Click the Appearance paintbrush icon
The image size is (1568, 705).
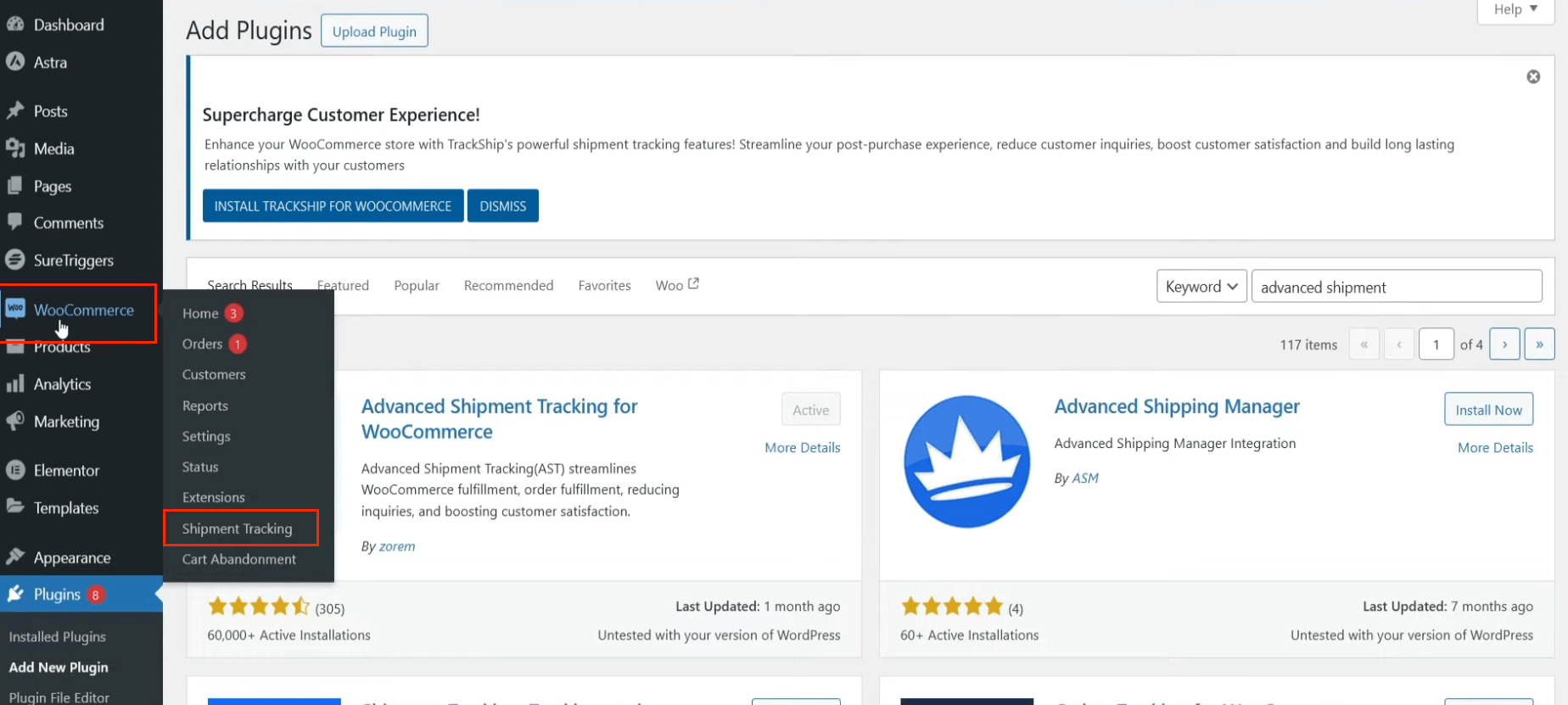[15, 557]
